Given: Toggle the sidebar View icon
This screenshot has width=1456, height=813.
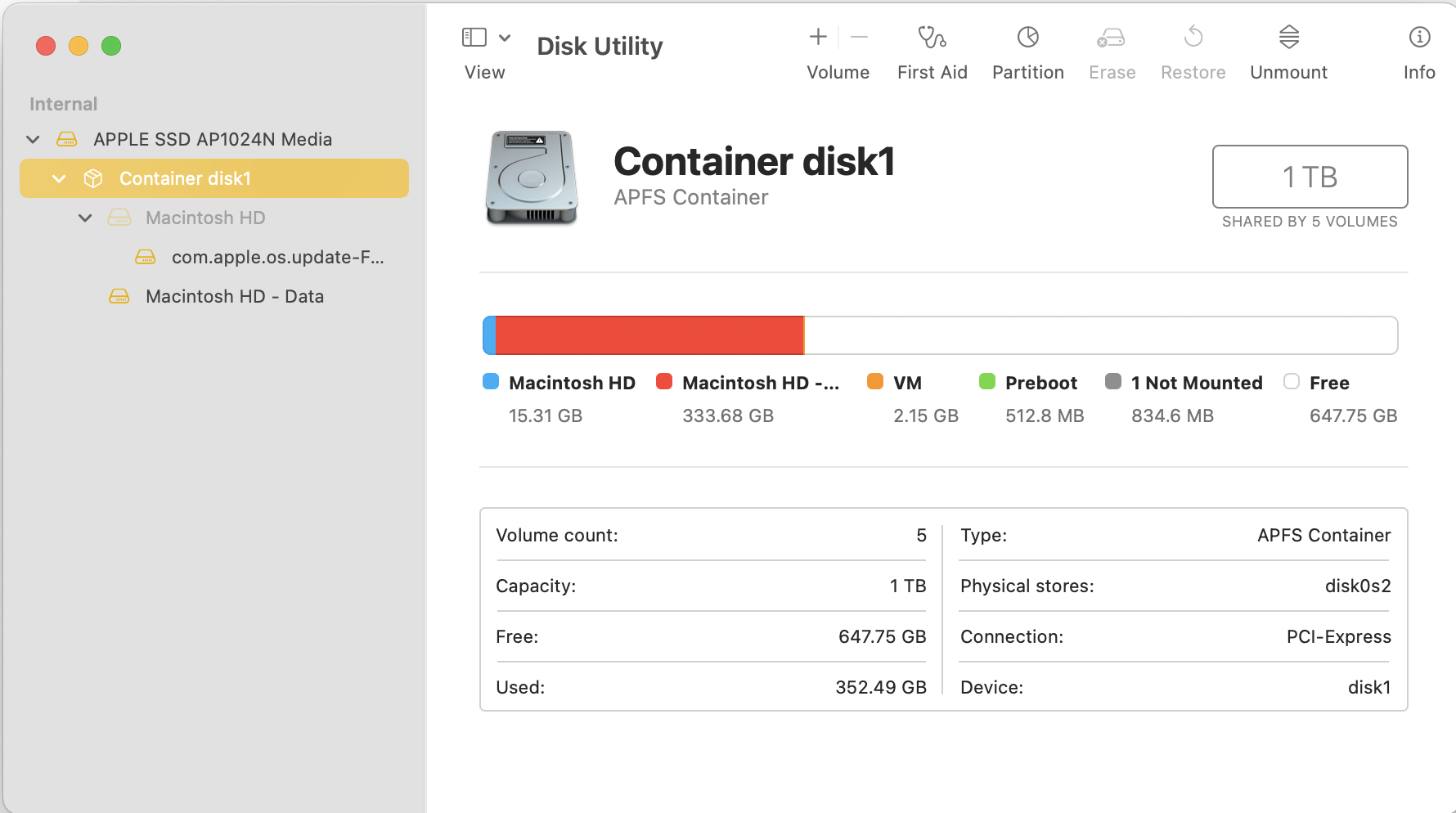Looking at the screenshot, I should tap(474, 38).
